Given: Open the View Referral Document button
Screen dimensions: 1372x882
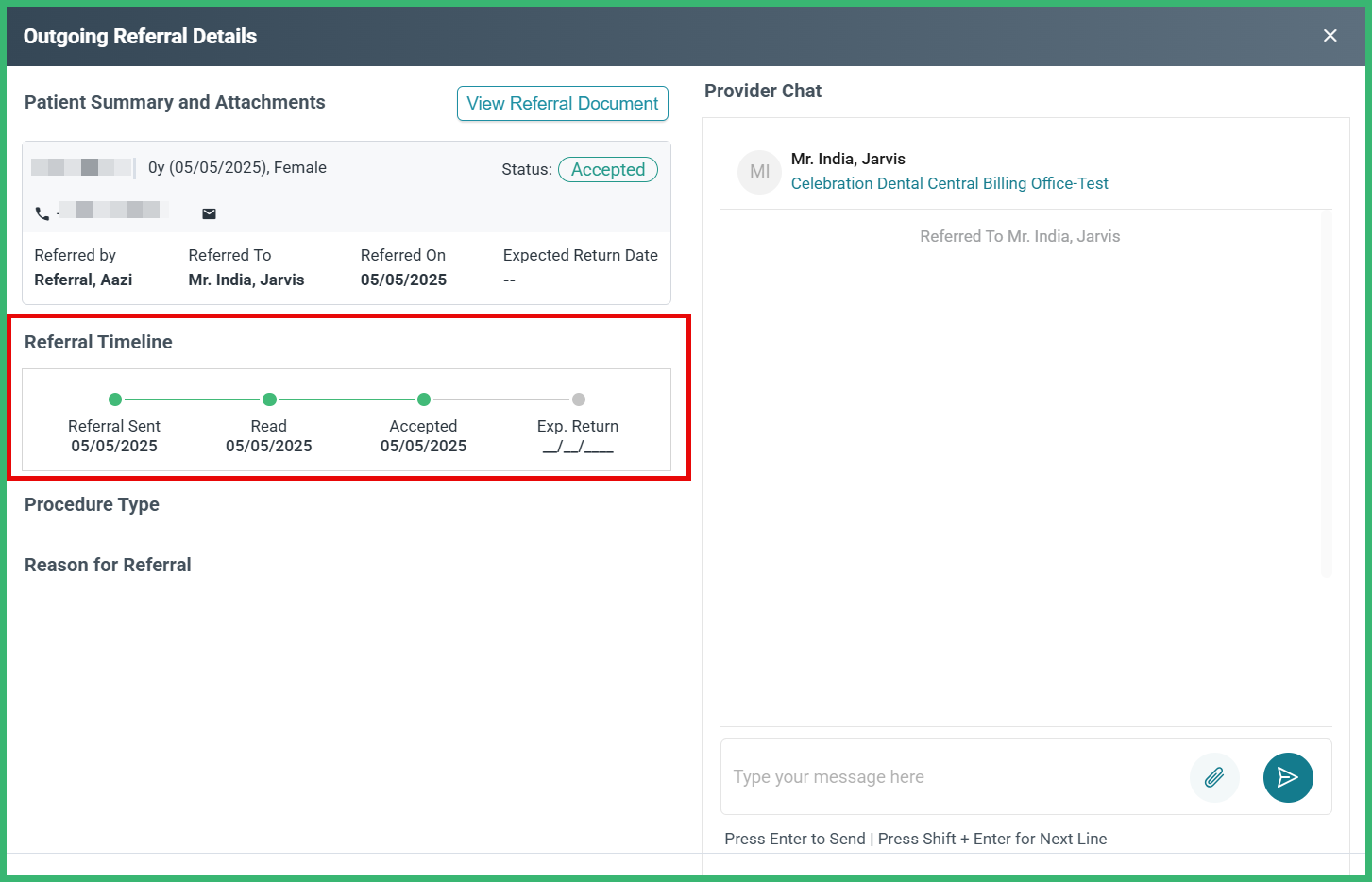Looking at the screenshot, I should 562,103.
